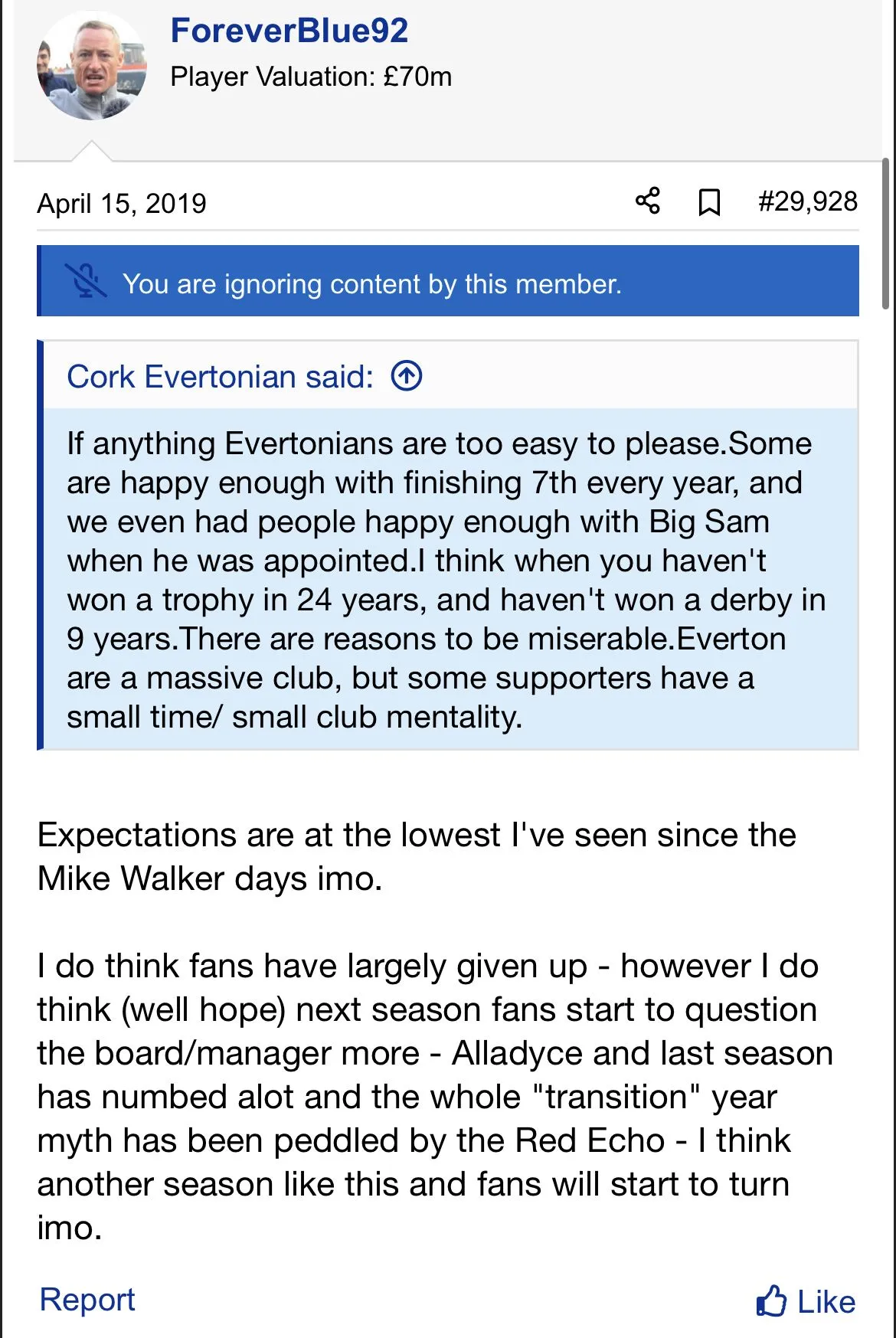The width and height of the screenshot is (896, 1338).
Task: Jump to Cork Evertonian's original post arrow
Action: tap(407, 376)
